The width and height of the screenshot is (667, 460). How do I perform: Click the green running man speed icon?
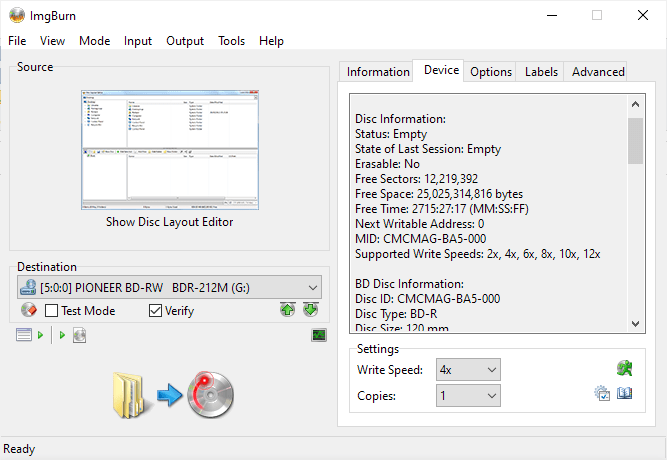[624, 368]
